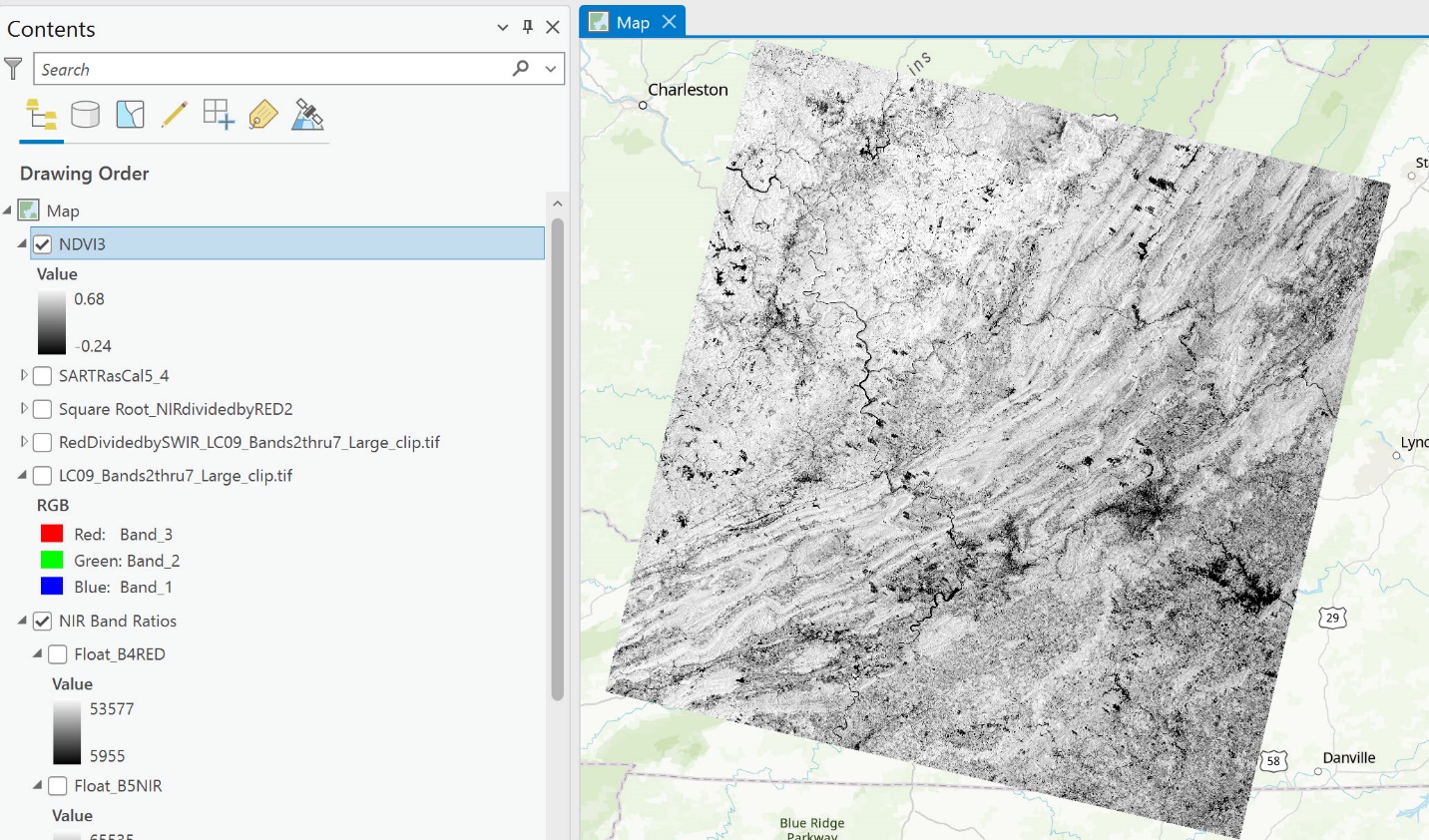Screen dimensions: 1429x840
Task: Close the Map view tab
Action: coord(670,21)
